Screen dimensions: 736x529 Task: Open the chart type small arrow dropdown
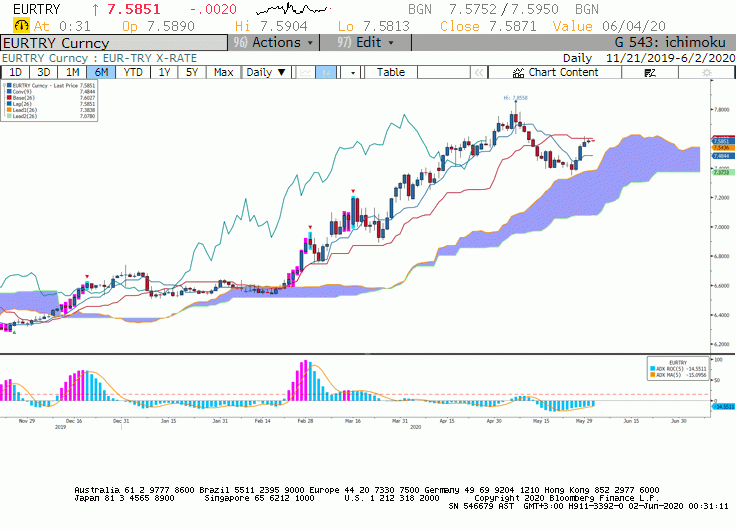[x=353, y=72]
